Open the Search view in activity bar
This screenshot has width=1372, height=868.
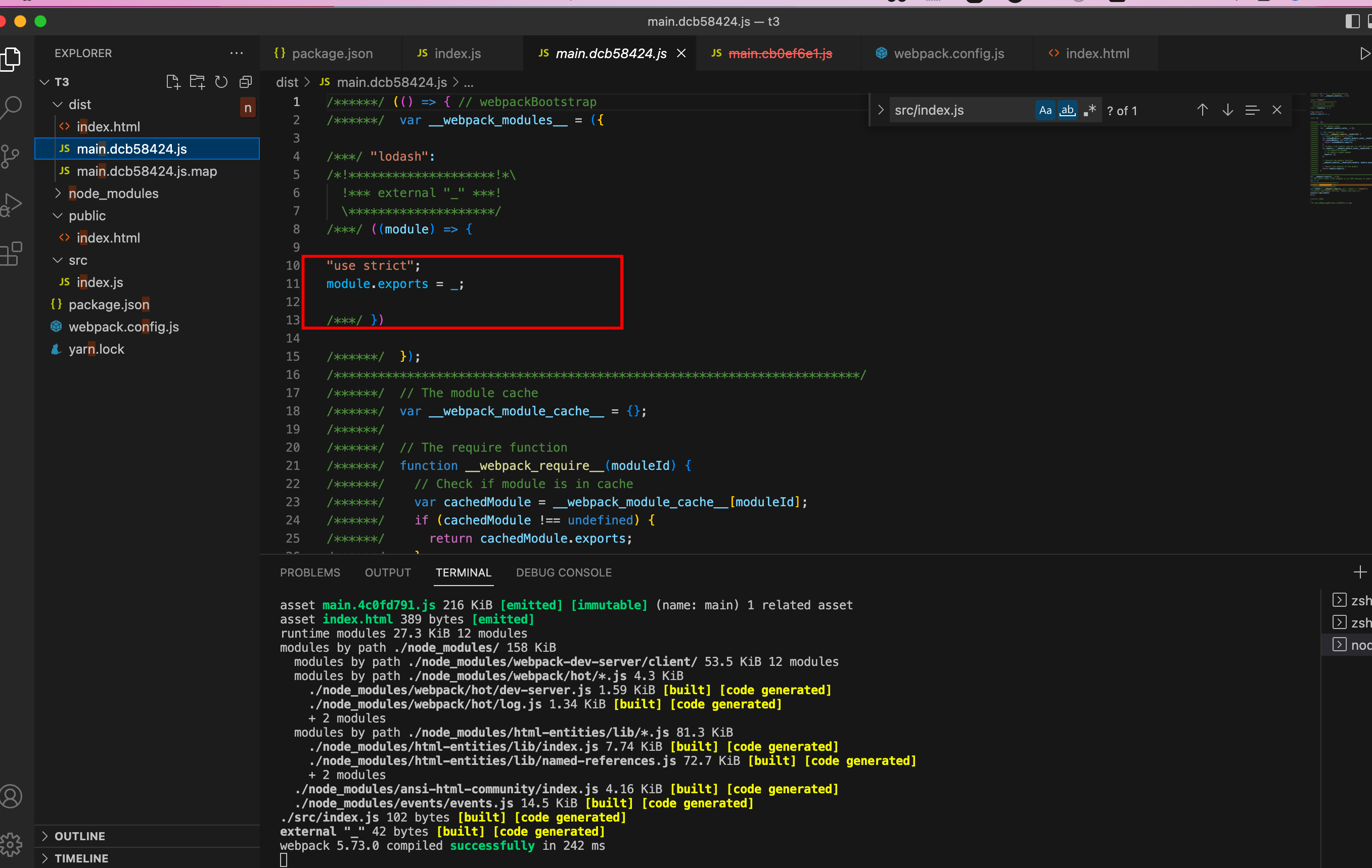point(10,107)
